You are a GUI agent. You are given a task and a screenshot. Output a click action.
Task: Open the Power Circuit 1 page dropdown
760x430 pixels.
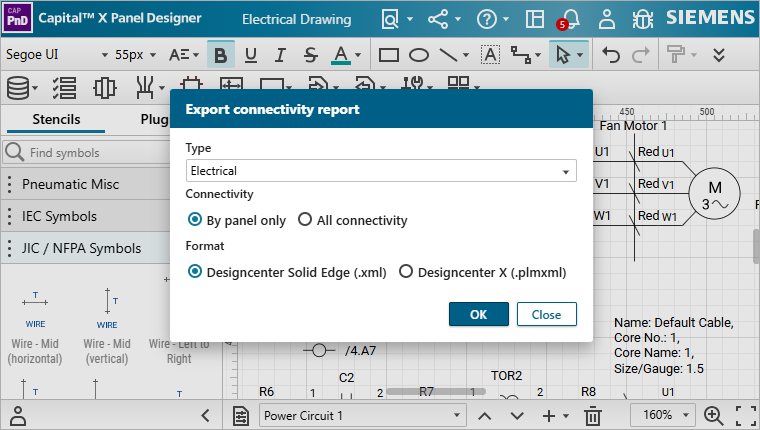coord(363,416)
